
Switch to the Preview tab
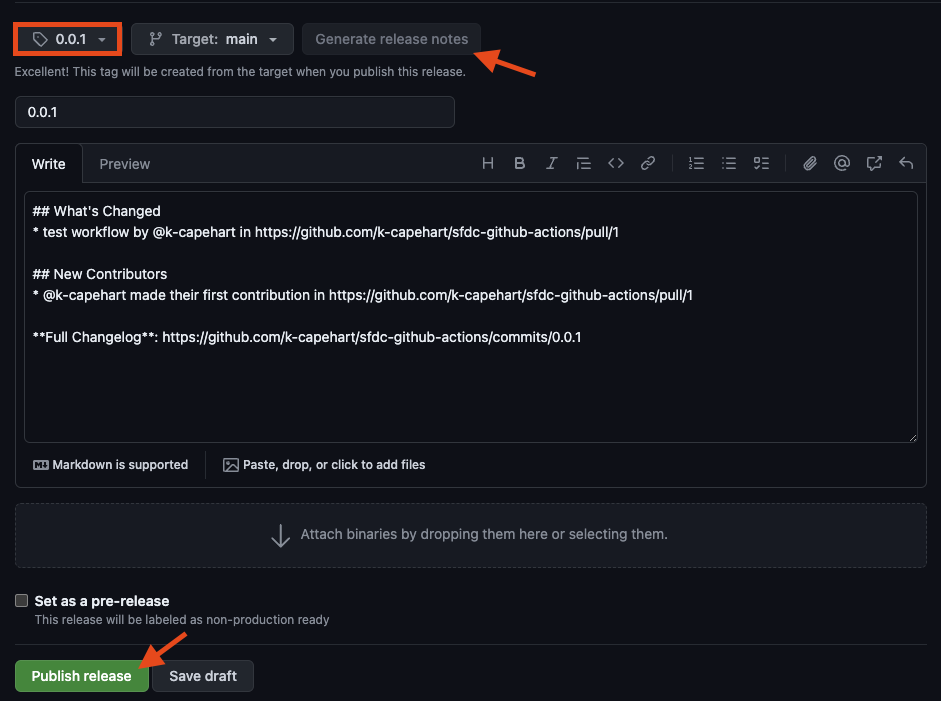125,164
